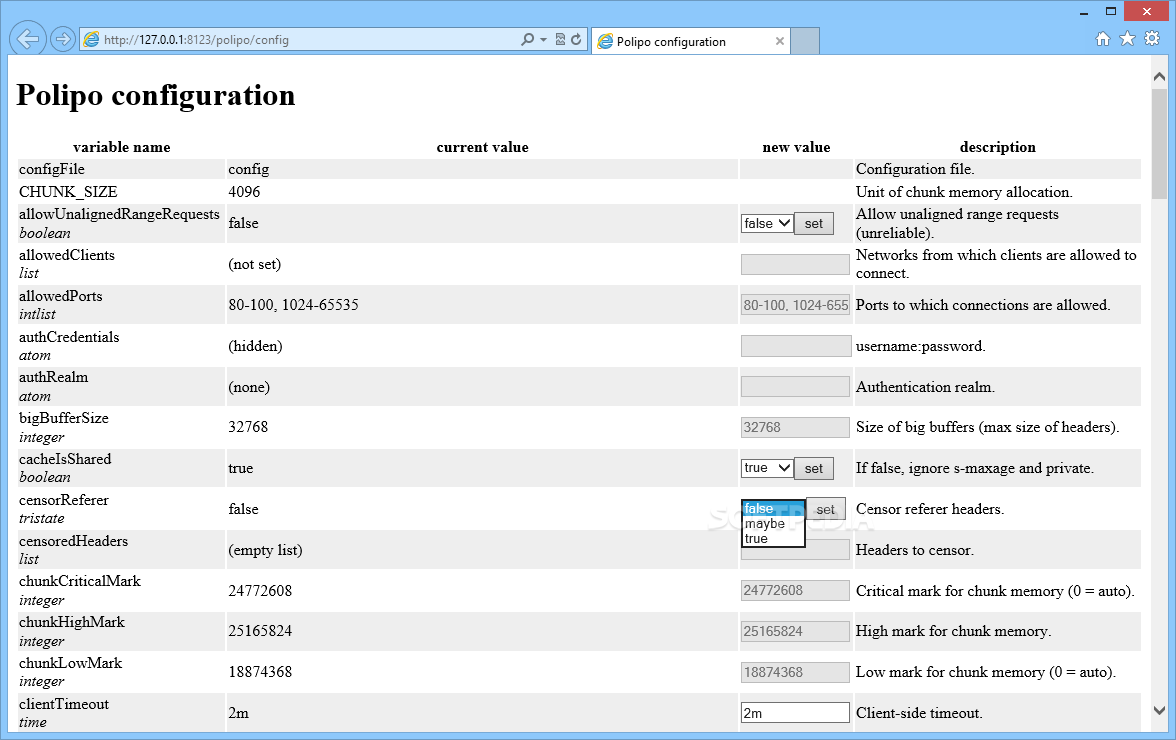The width and height of the screenshot is (1176, 740).
Task: Open the allowUnalignedRangeRequests dropdown
Action: pos(767,223)
